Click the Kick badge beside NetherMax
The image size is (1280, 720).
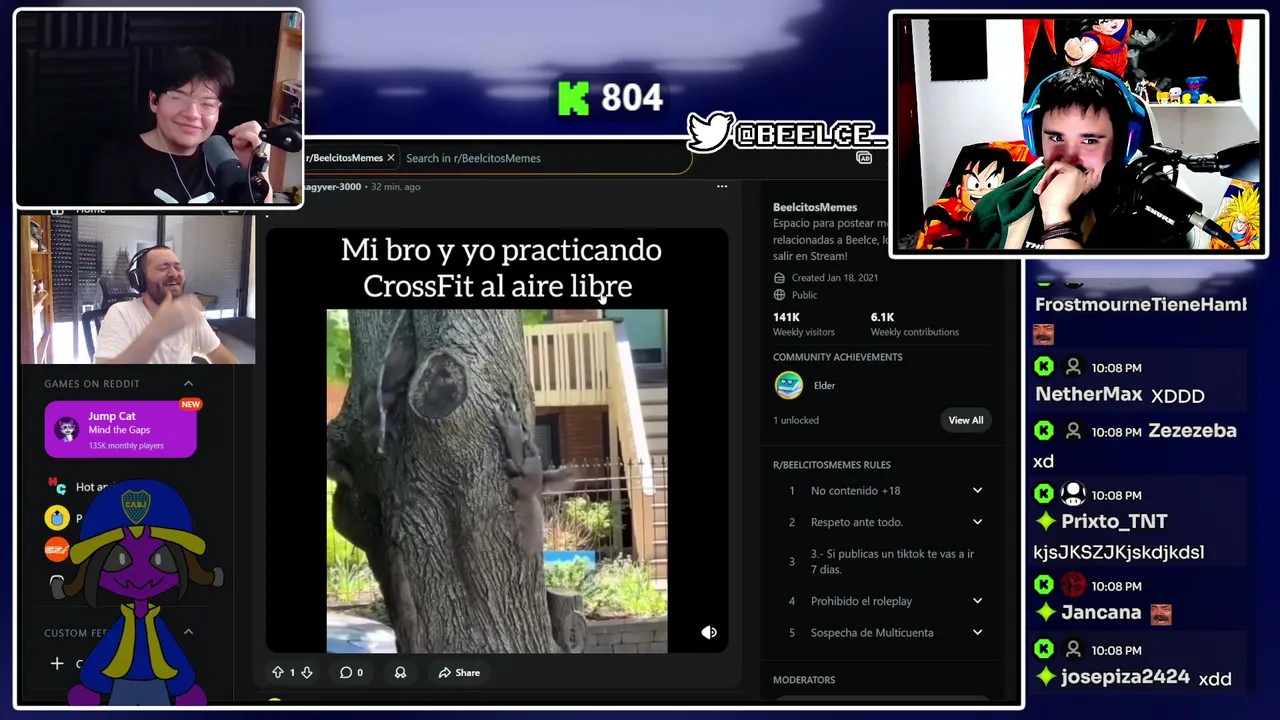click(x=1044, y=367)
